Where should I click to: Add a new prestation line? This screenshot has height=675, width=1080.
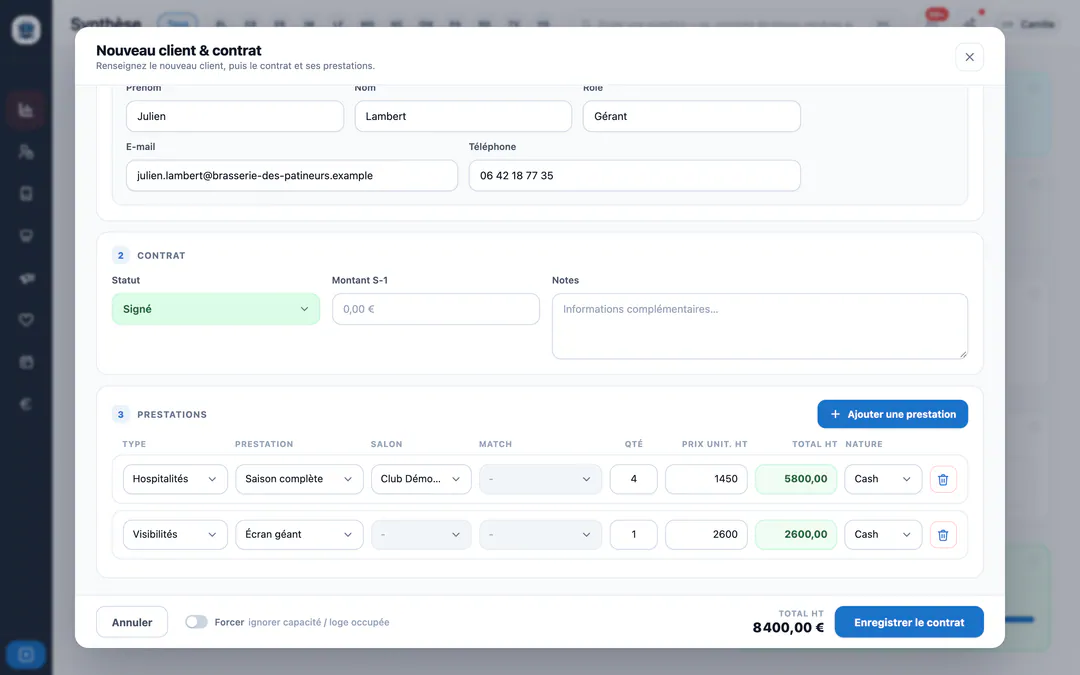[x=893, y=414]
